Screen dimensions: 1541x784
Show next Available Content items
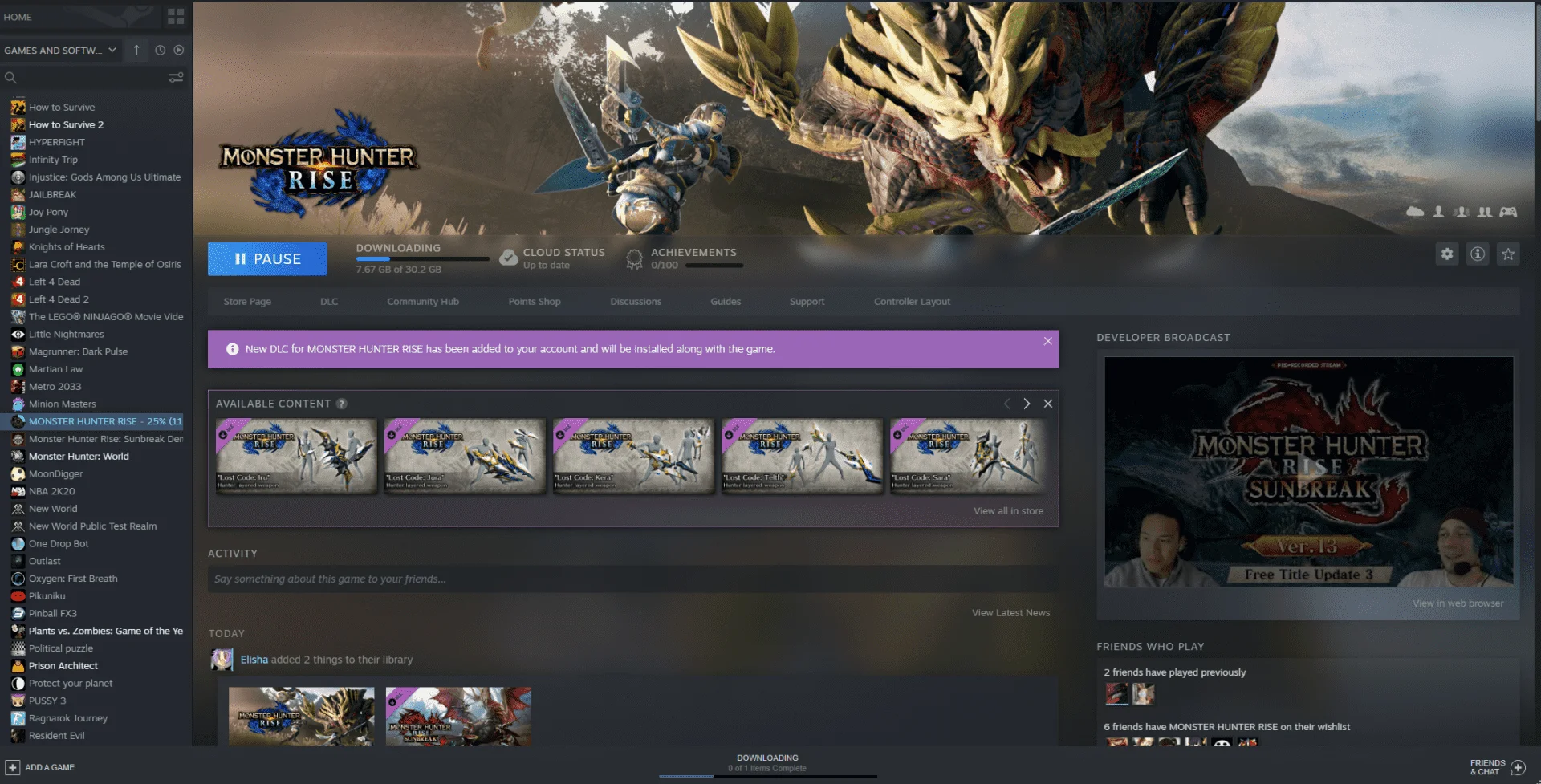[x=1027, y=404]
